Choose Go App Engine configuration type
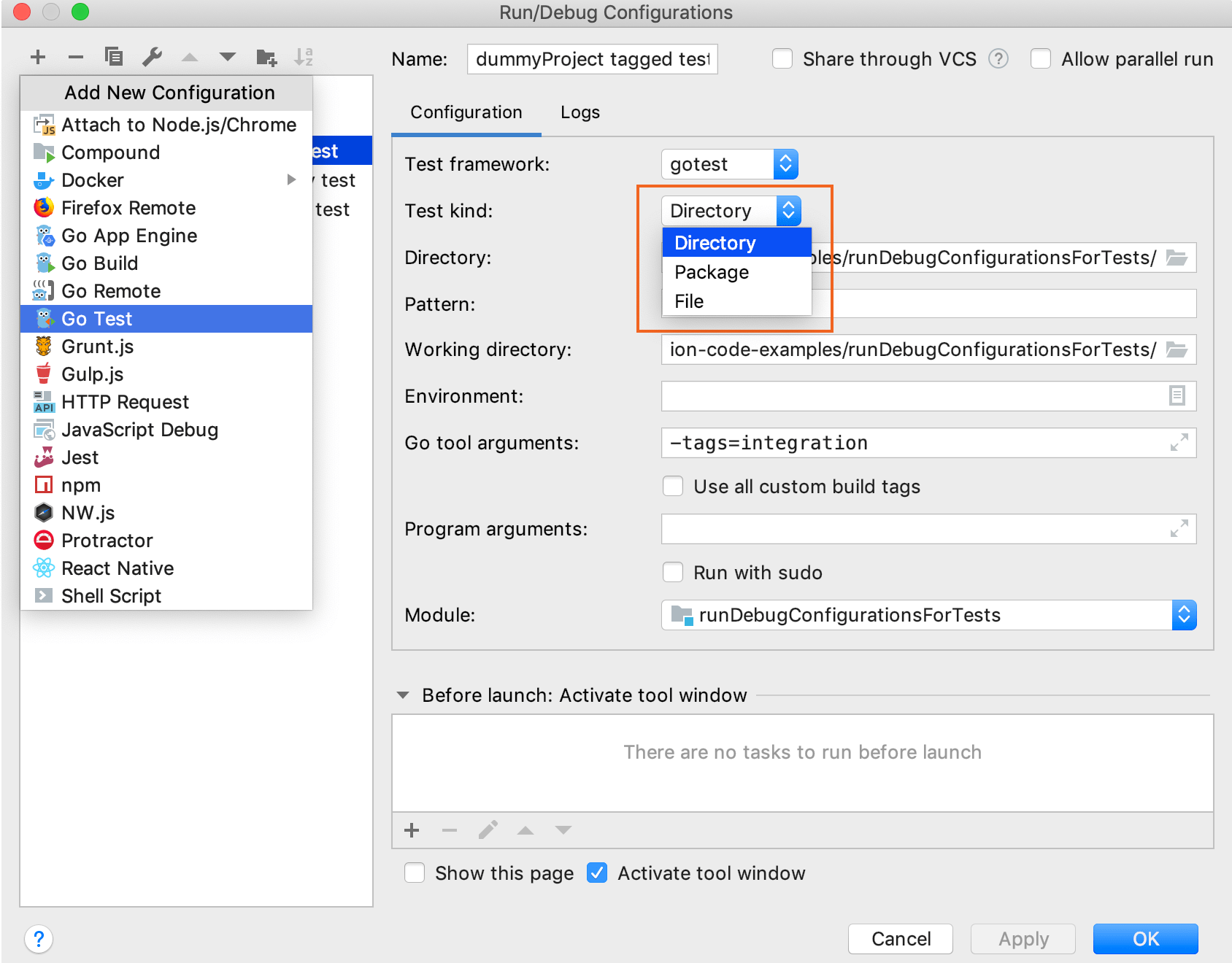 [x=166, y=236]
